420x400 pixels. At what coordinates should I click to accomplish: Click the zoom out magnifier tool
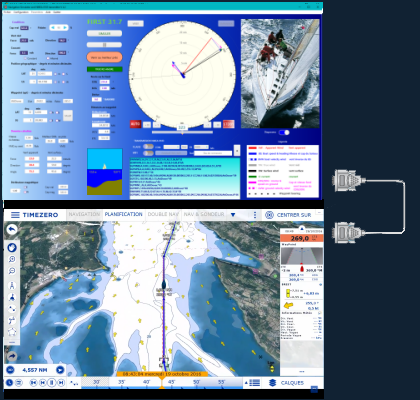[x=12, y=271]
